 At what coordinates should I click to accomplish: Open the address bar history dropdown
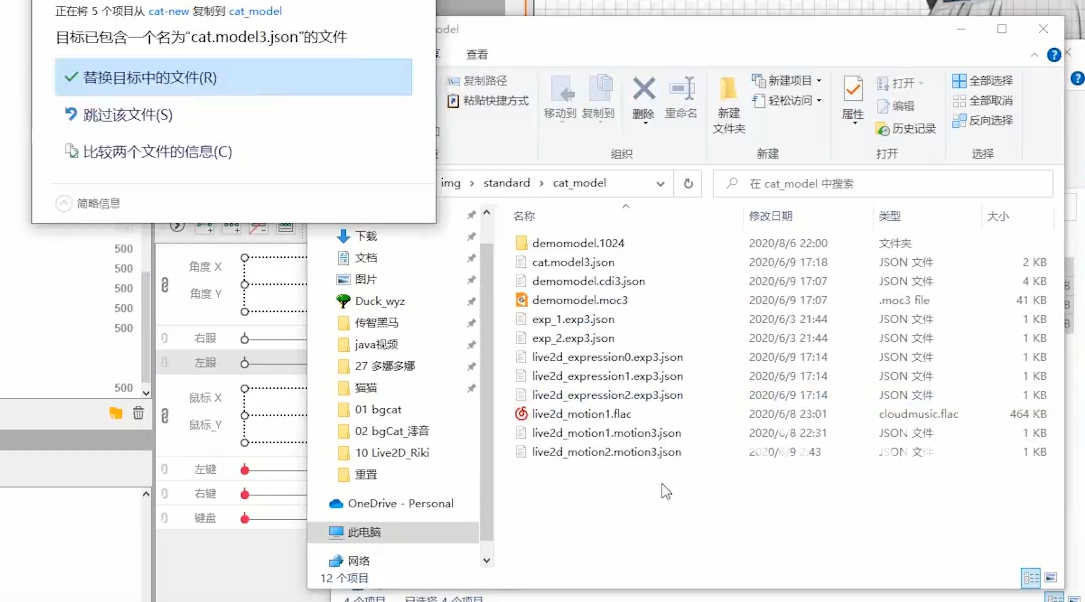[661, 184]
